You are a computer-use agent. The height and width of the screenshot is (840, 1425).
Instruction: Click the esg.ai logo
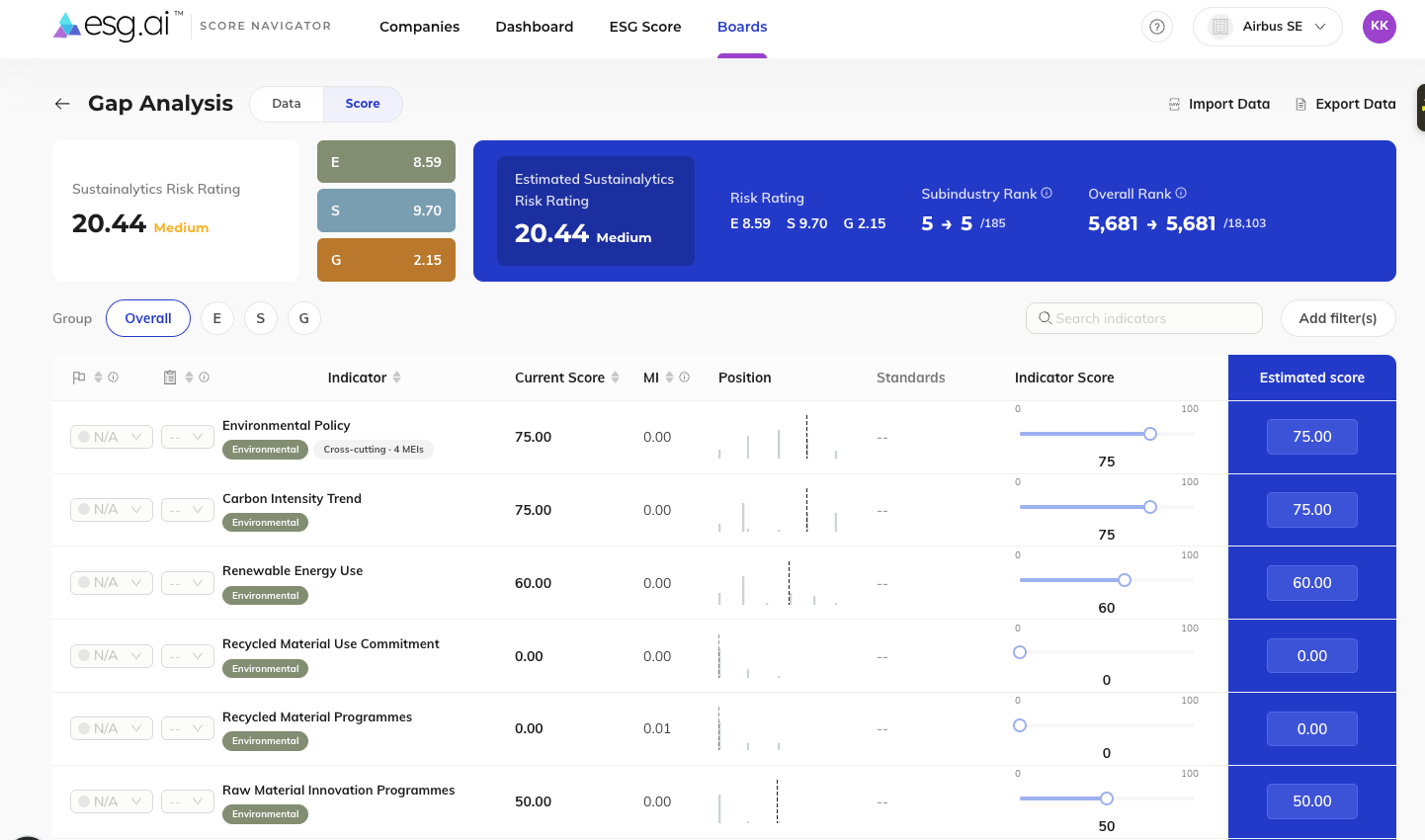click(118, 26)
